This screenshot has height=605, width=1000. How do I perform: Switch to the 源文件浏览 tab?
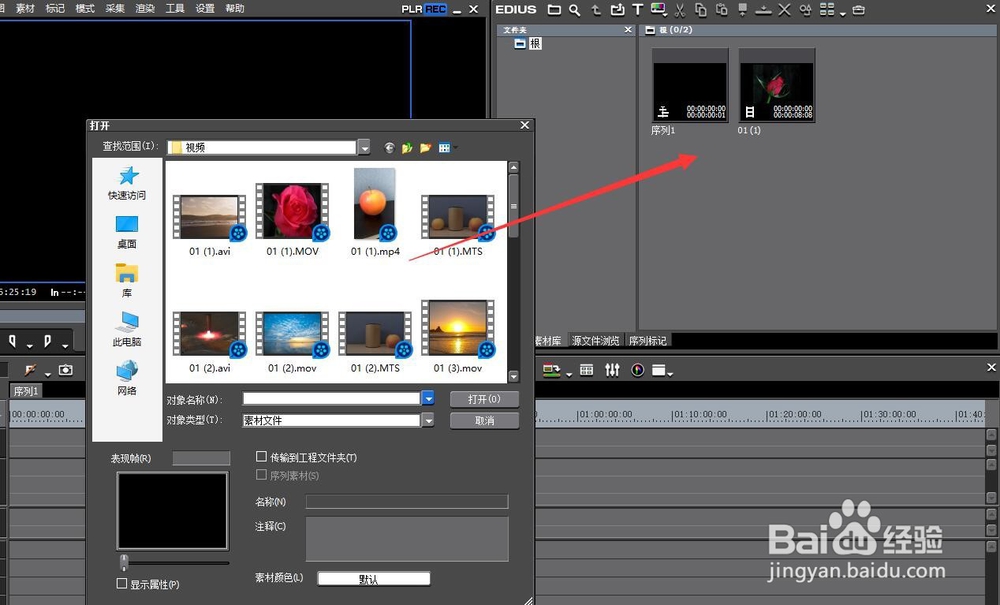click(595, 340)
